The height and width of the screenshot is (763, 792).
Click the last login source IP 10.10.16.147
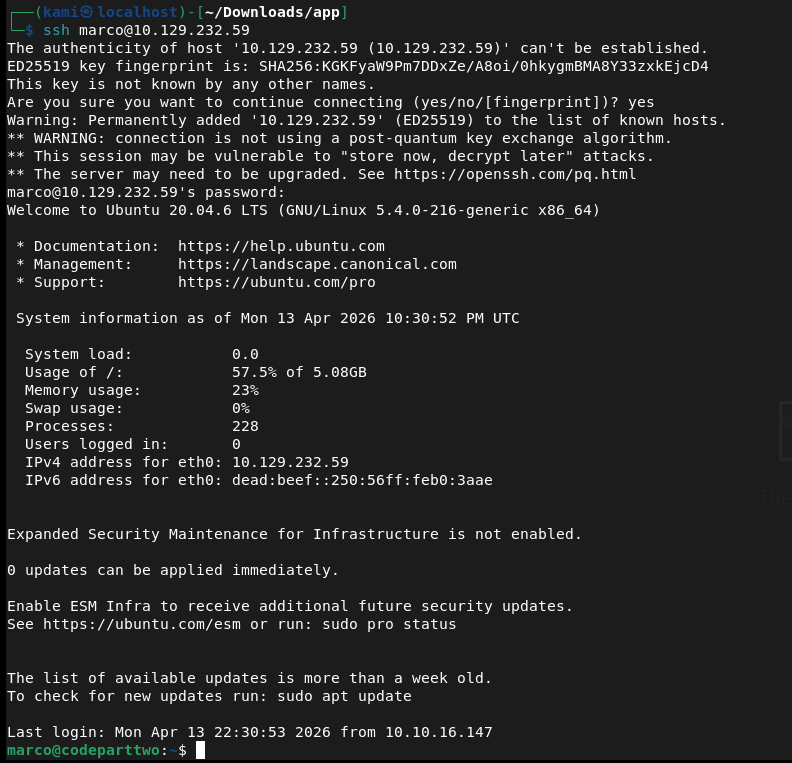[439, 732]
